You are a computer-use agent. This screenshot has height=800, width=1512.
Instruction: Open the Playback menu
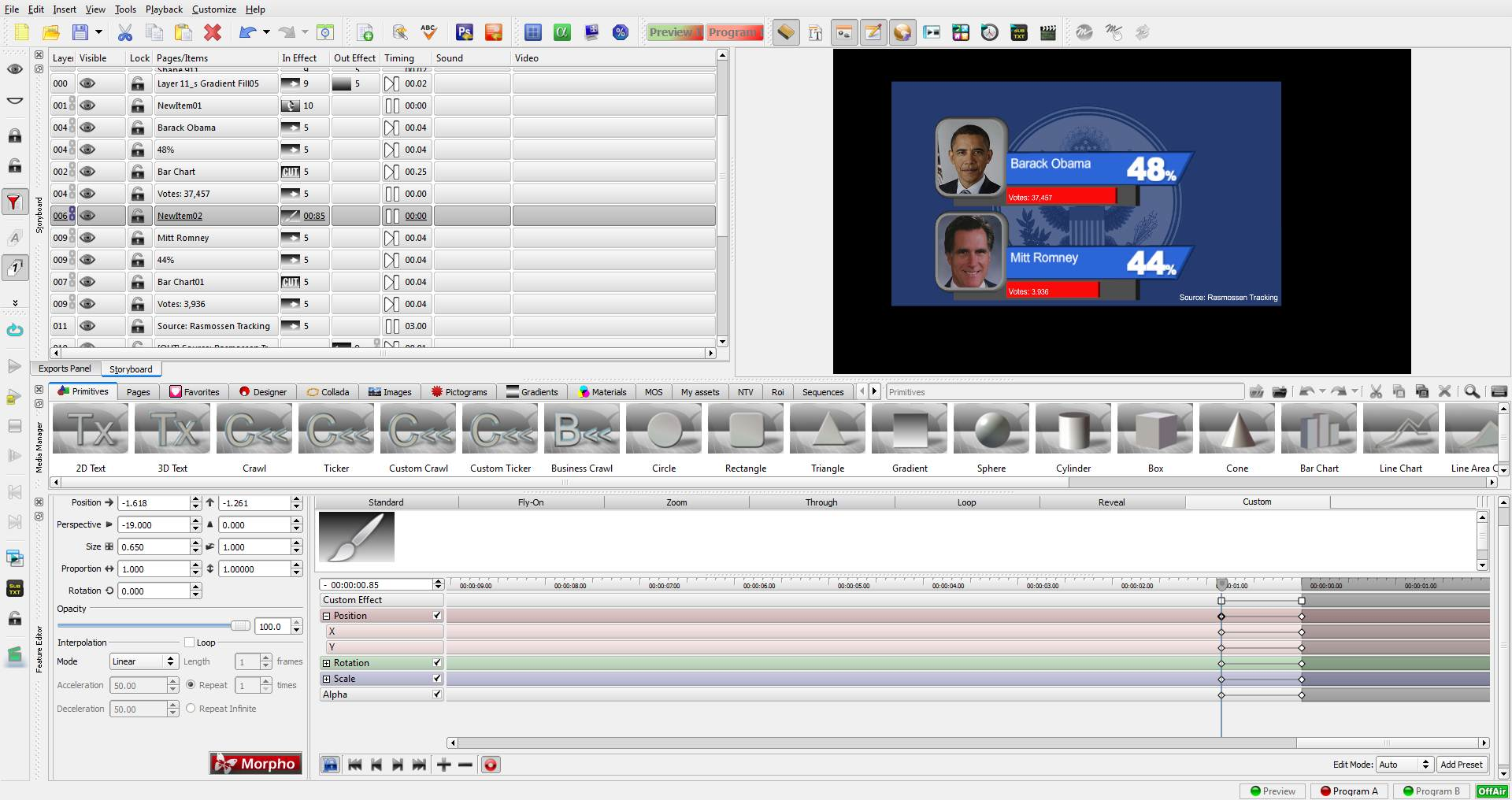(164, 9)
